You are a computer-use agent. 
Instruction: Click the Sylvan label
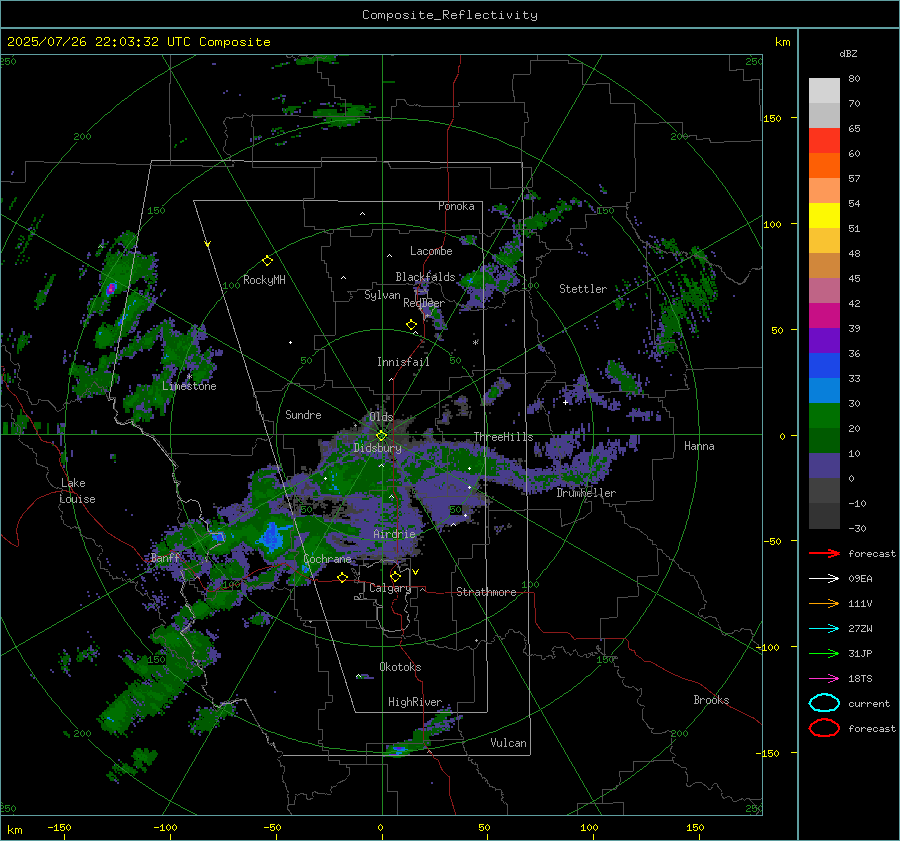coord(382,295)
